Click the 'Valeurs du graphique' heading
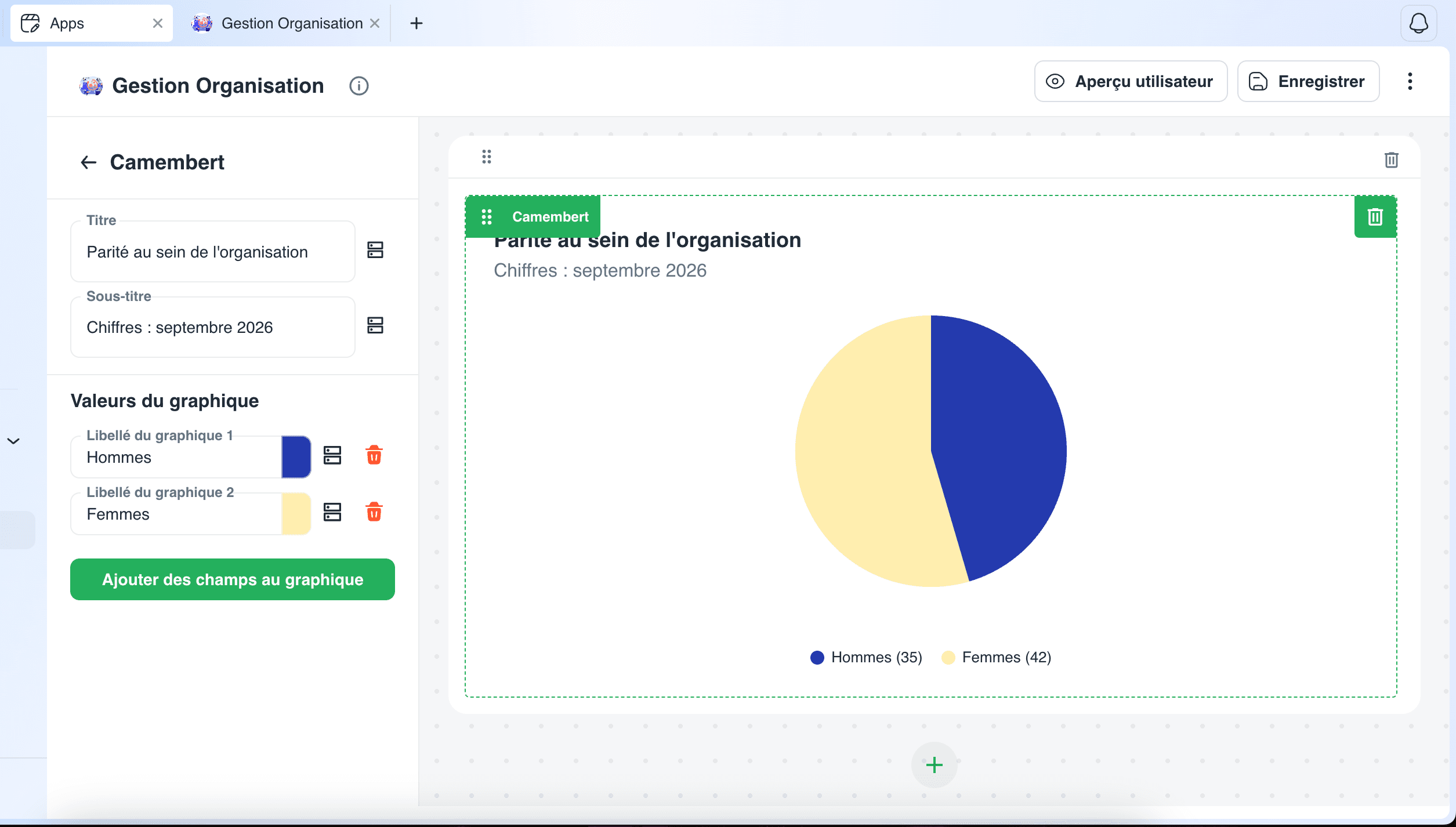This screenshot has width=1456, height=827. [165, 401]
